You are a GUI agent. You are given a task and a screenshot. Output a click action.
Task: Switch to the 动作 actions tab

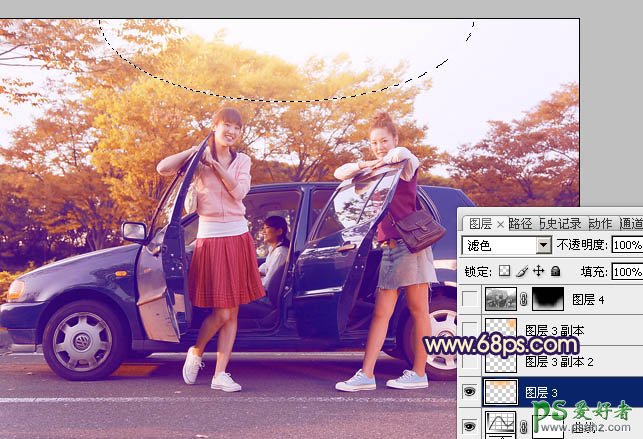point(600,224)
